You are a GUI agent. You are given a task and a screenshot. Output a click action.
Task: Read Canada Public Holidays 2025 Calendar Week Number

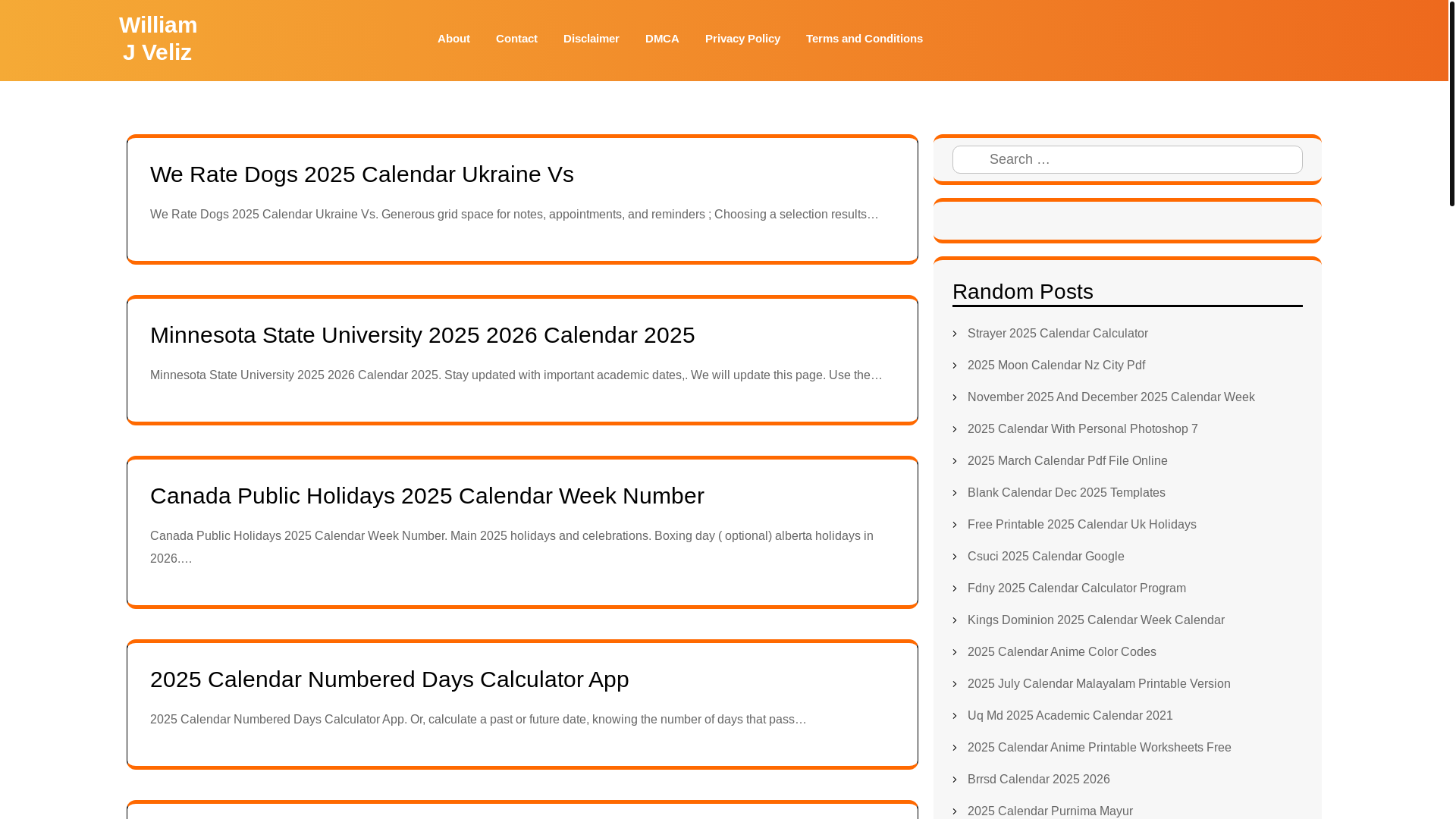[x=427, y=496]
